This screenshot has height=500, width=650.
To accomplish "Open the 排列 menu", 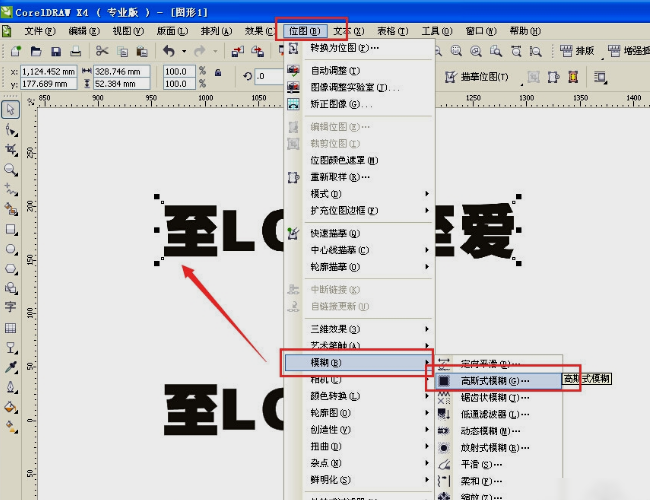I will 216,31.
